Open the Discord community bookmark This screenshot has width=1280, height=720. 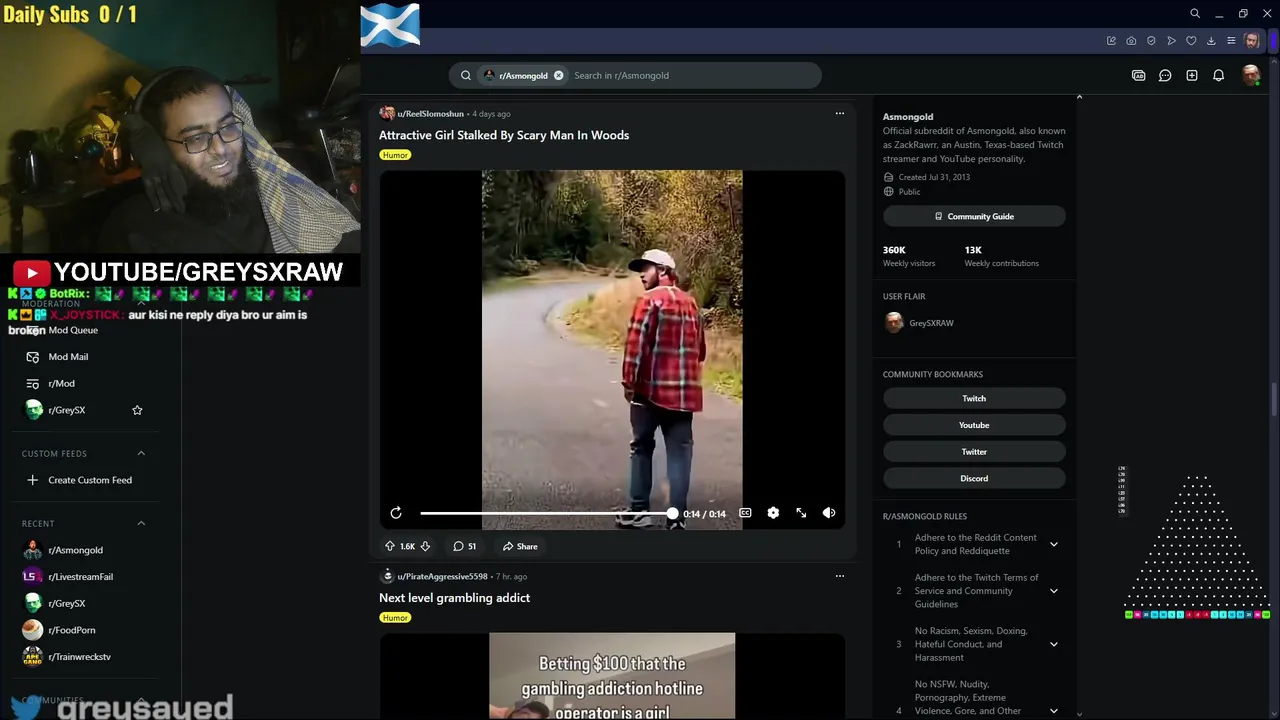(974, 478)
